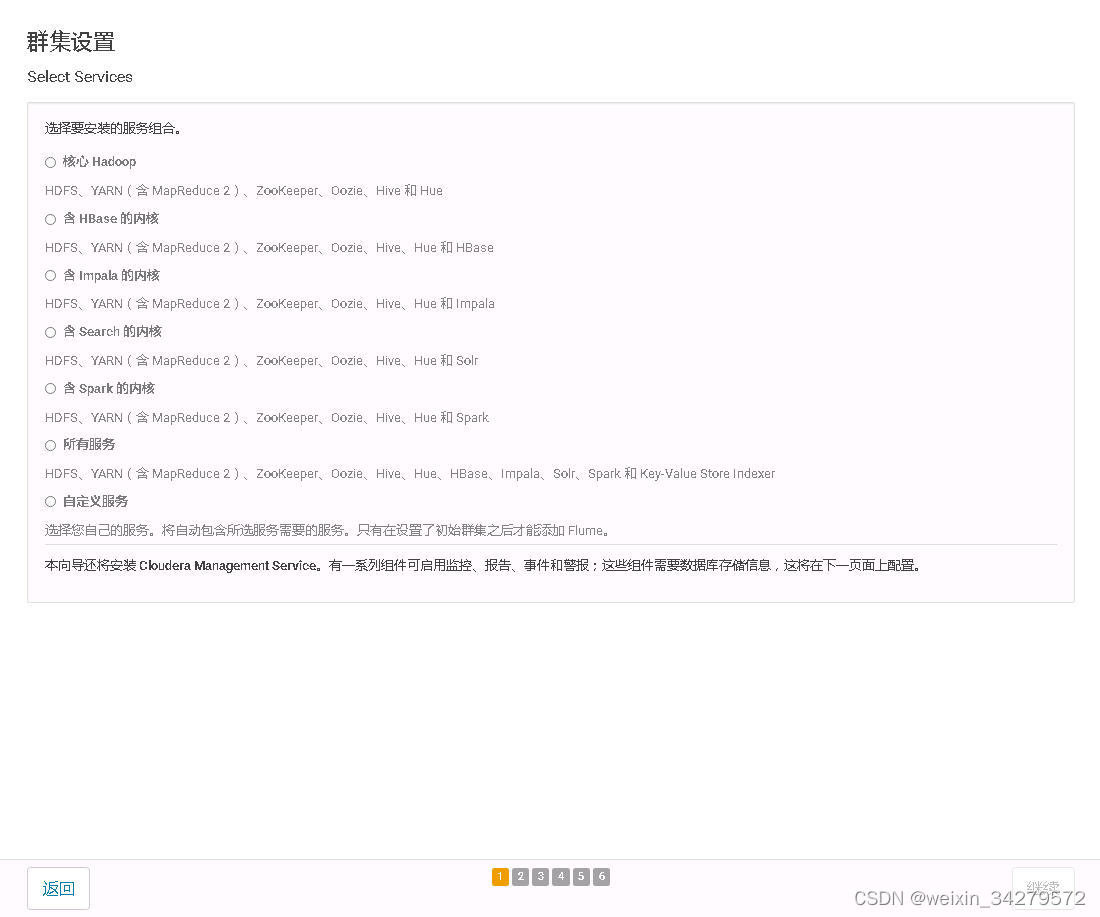Click service list ending 'Hue 和 HBase'

(x=269, y=247)
